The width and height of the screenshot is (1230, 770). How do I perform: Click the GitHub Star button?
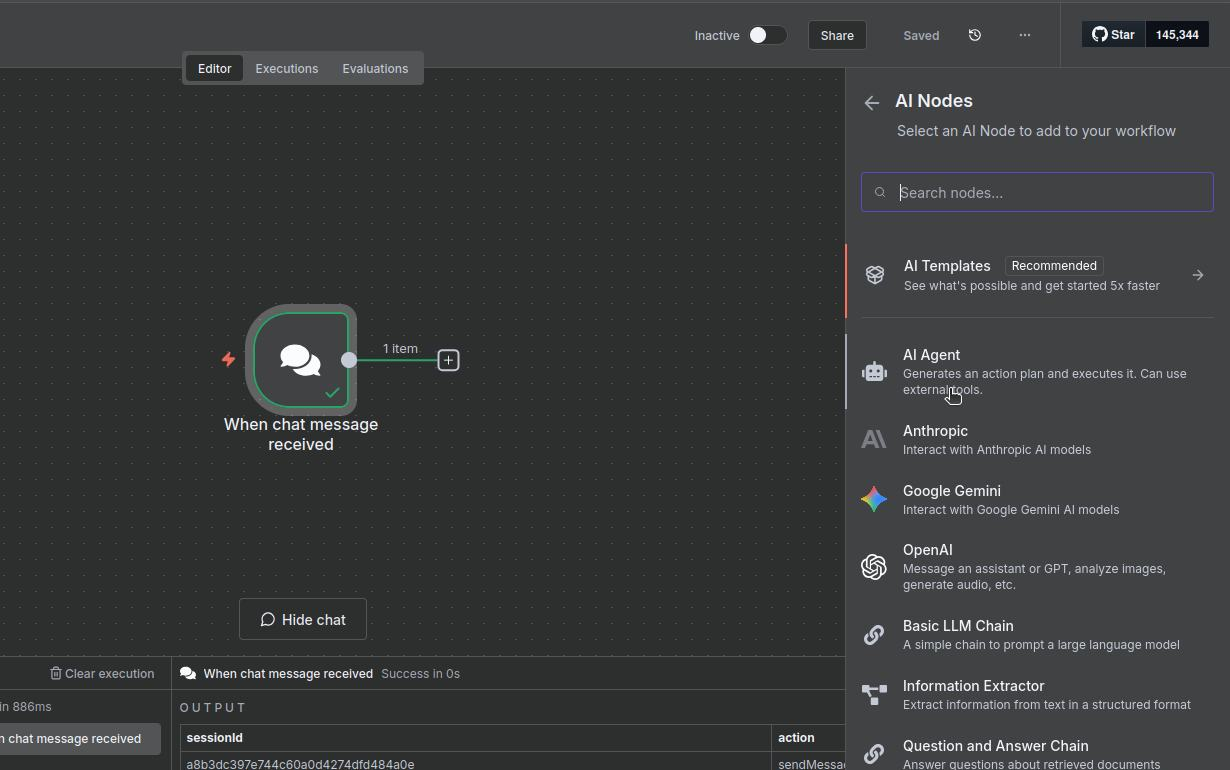[1113, 35]
